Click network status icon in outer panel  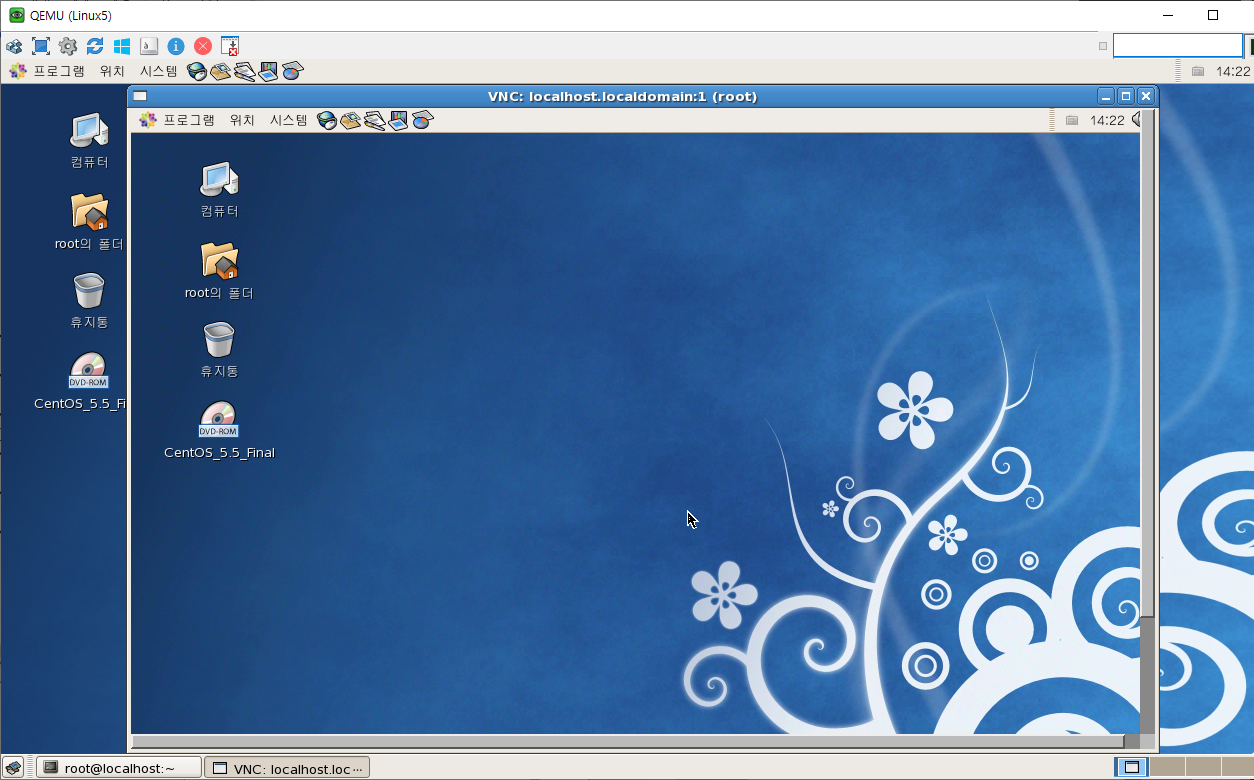click(x=1198, y=71)
